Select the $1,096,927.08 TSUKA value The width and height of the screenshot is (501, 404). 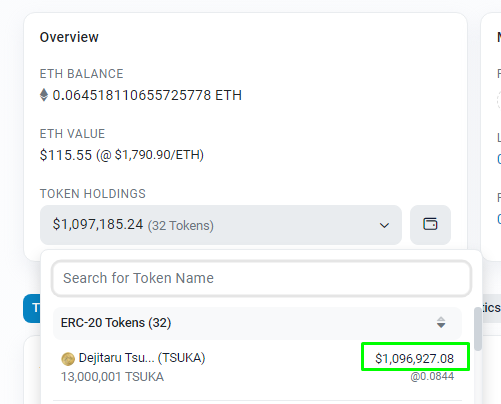click(x=414, y=359)
